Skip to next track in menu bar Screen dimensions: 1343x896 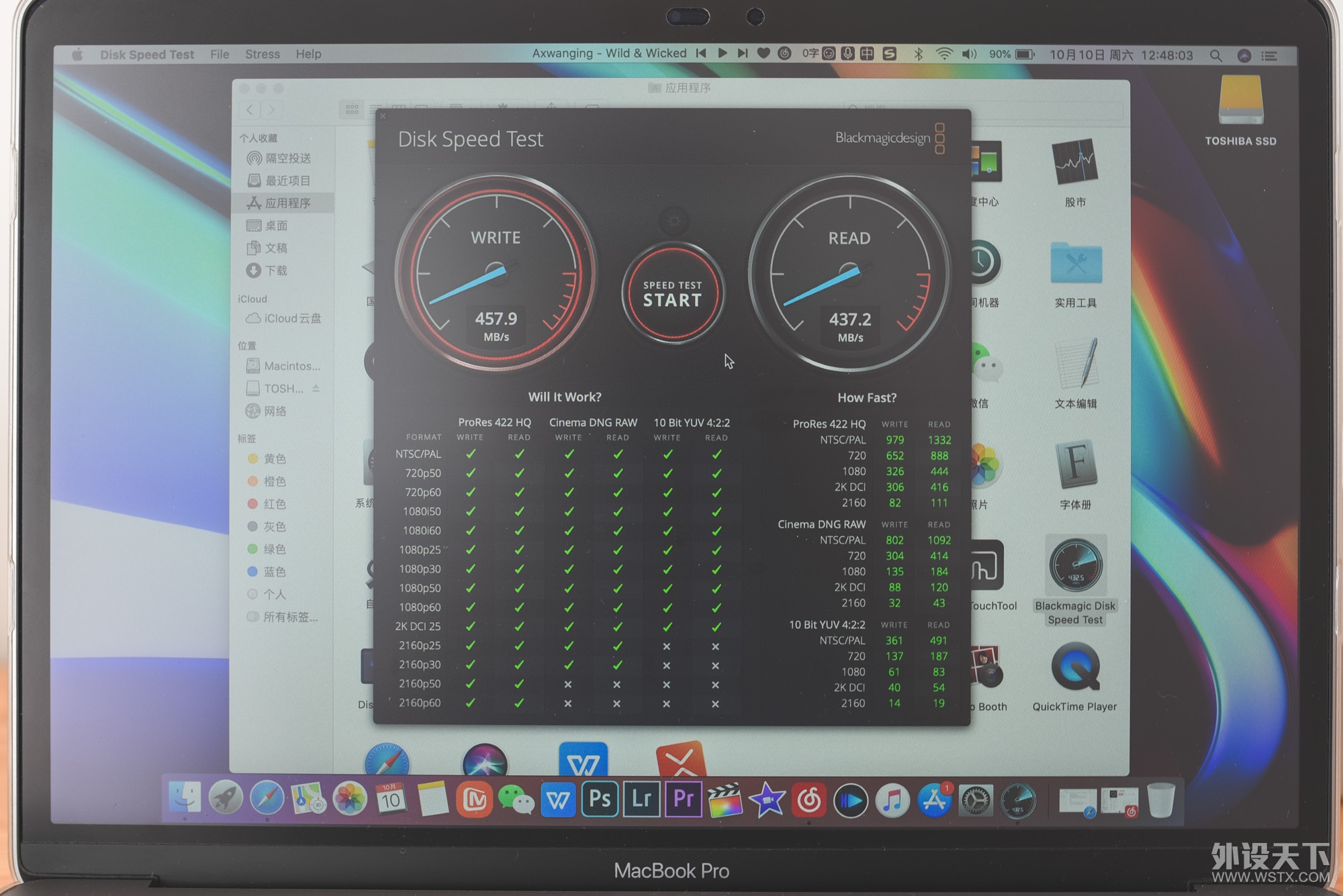[x=743, y=53]
